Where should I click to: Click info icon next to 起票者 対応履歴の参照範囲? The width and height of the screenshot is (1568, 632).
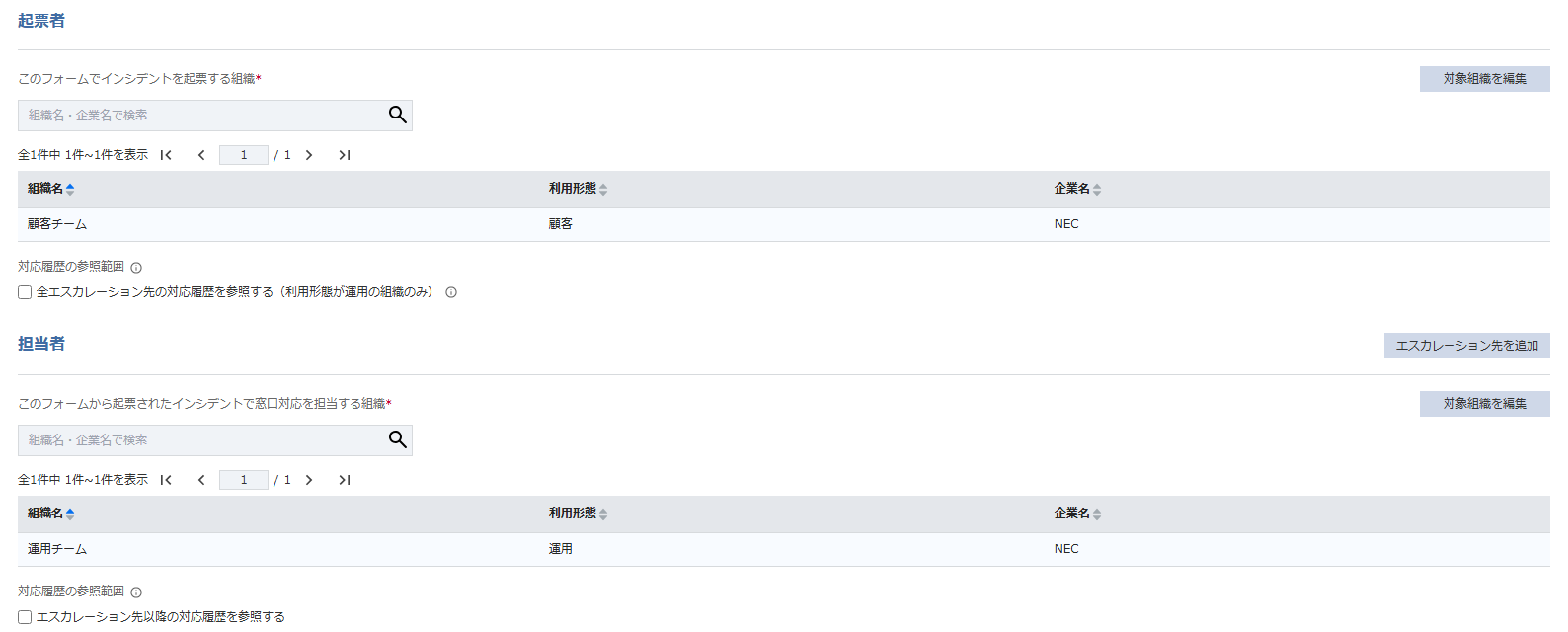click(x=136, y=268)
